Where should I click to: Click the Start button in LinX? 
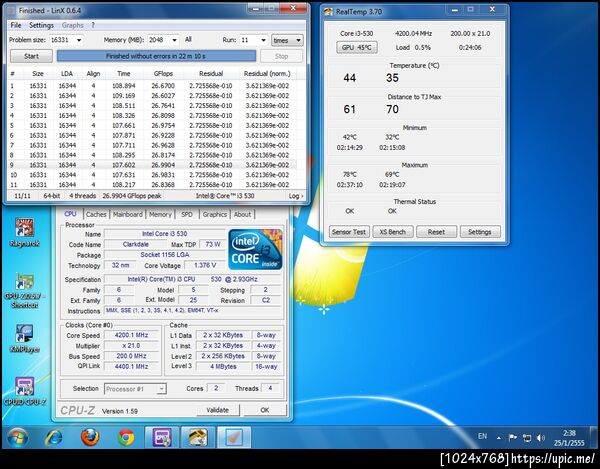click(x=31, y=56)
